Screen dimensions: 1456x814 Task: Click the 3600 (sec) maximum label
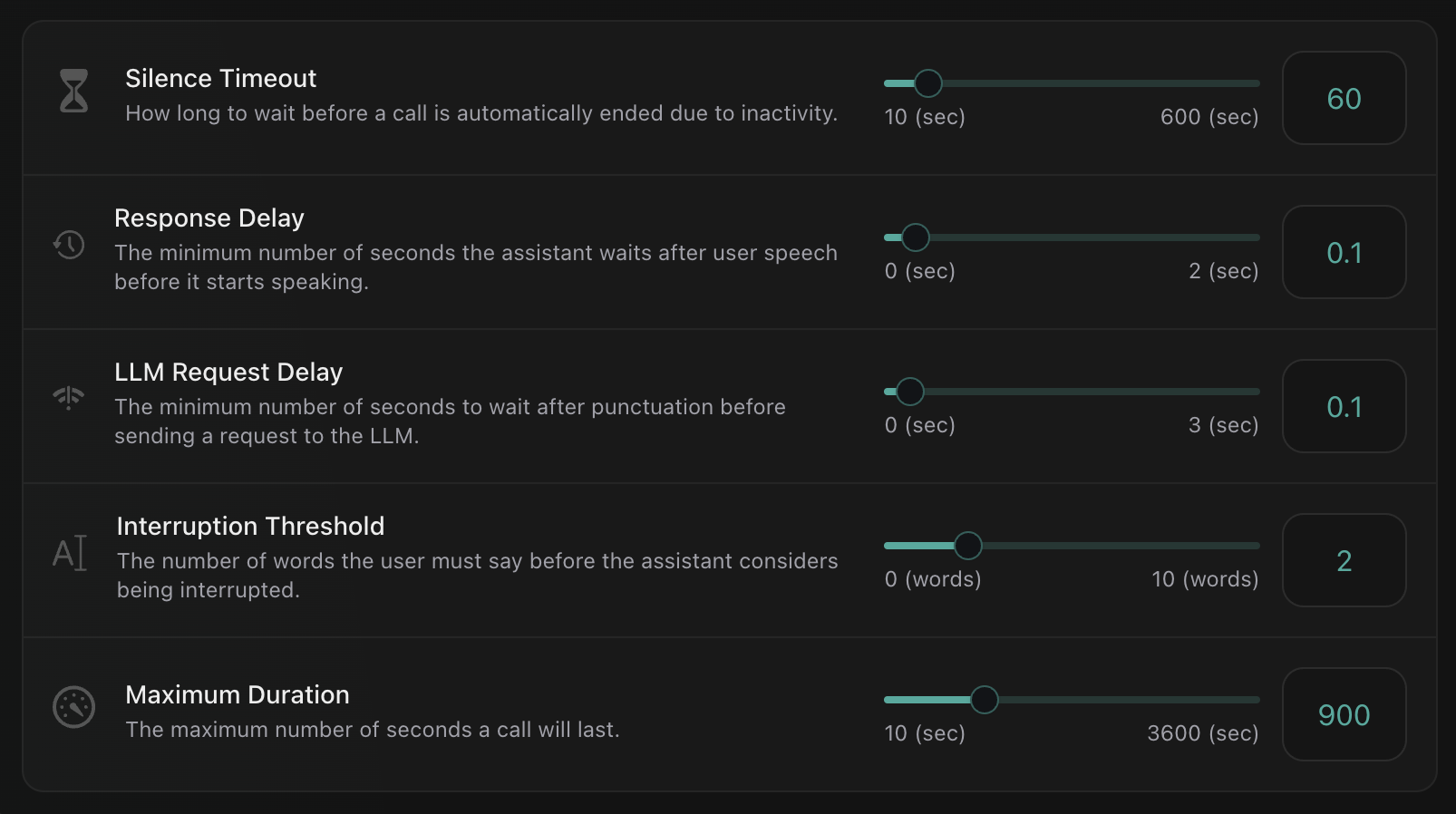[1202, 733]
